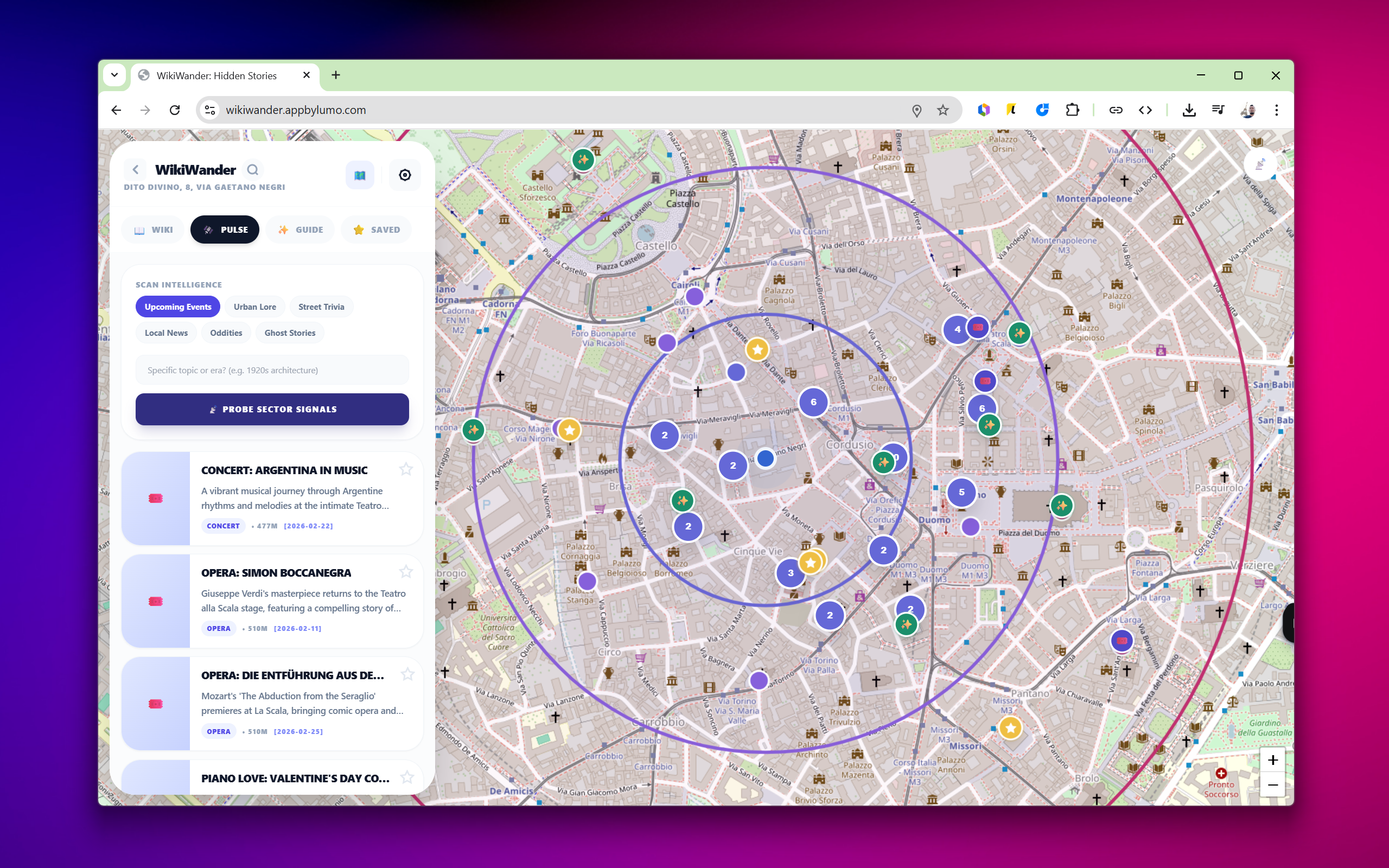1389x868 pixels.
Task: Star the Opera: Simon Boccanegra card
Action: 406,572
